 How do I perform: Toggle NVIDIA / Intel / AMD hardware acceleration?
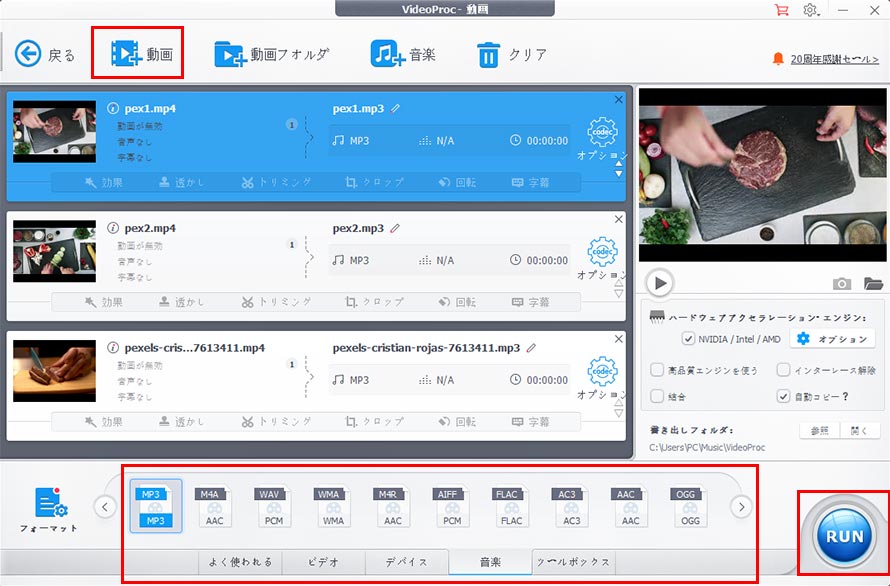click(688, 339)
